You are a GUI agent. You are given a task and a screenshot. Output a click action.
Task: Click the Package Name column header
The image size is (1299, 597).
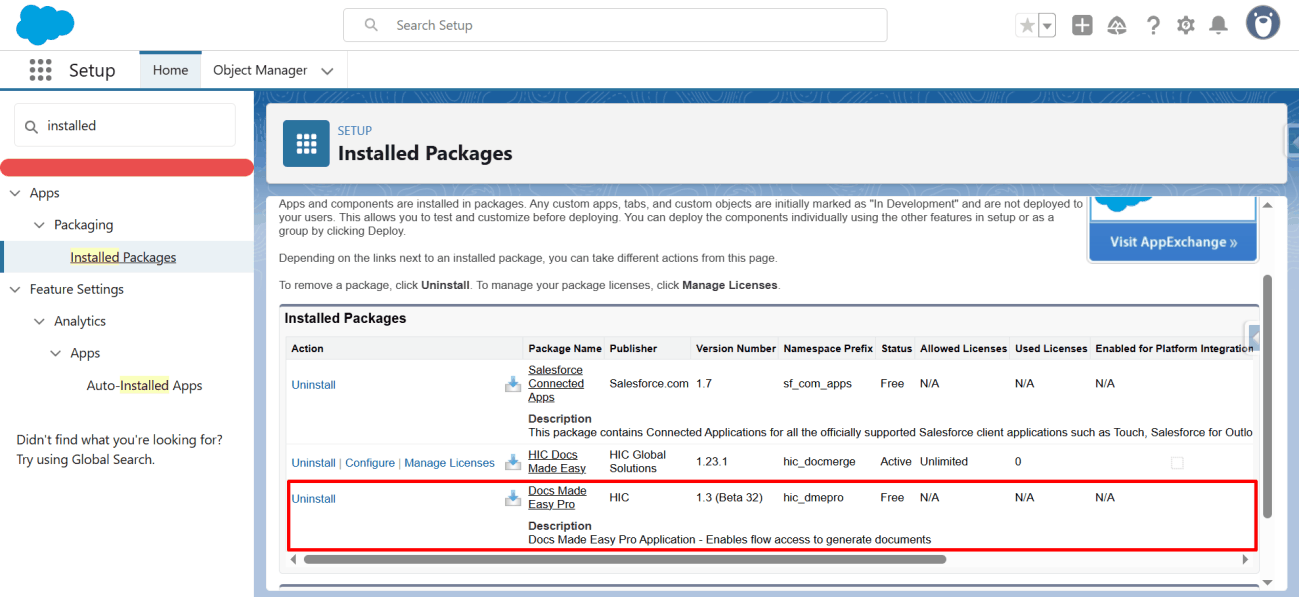565,349
